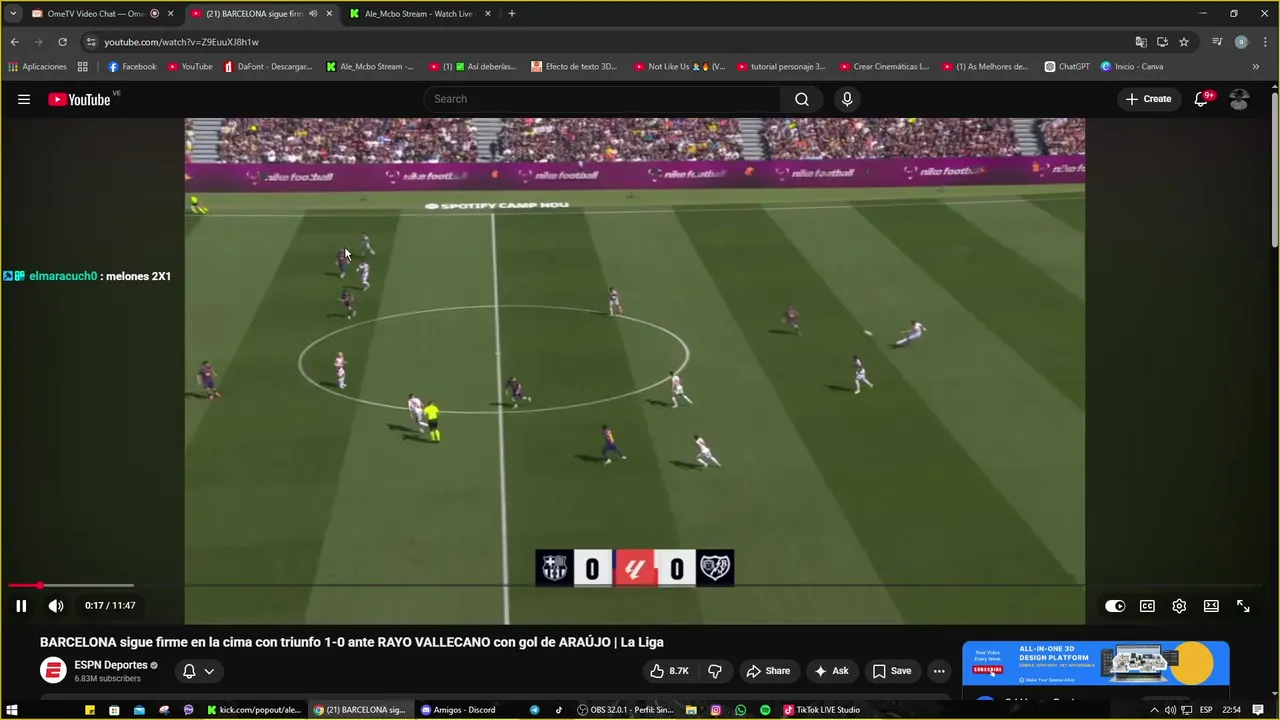The width and height of the screenshot is (1280, 720).
Task: Mute the video volume speaker
Action: (56, 606)
